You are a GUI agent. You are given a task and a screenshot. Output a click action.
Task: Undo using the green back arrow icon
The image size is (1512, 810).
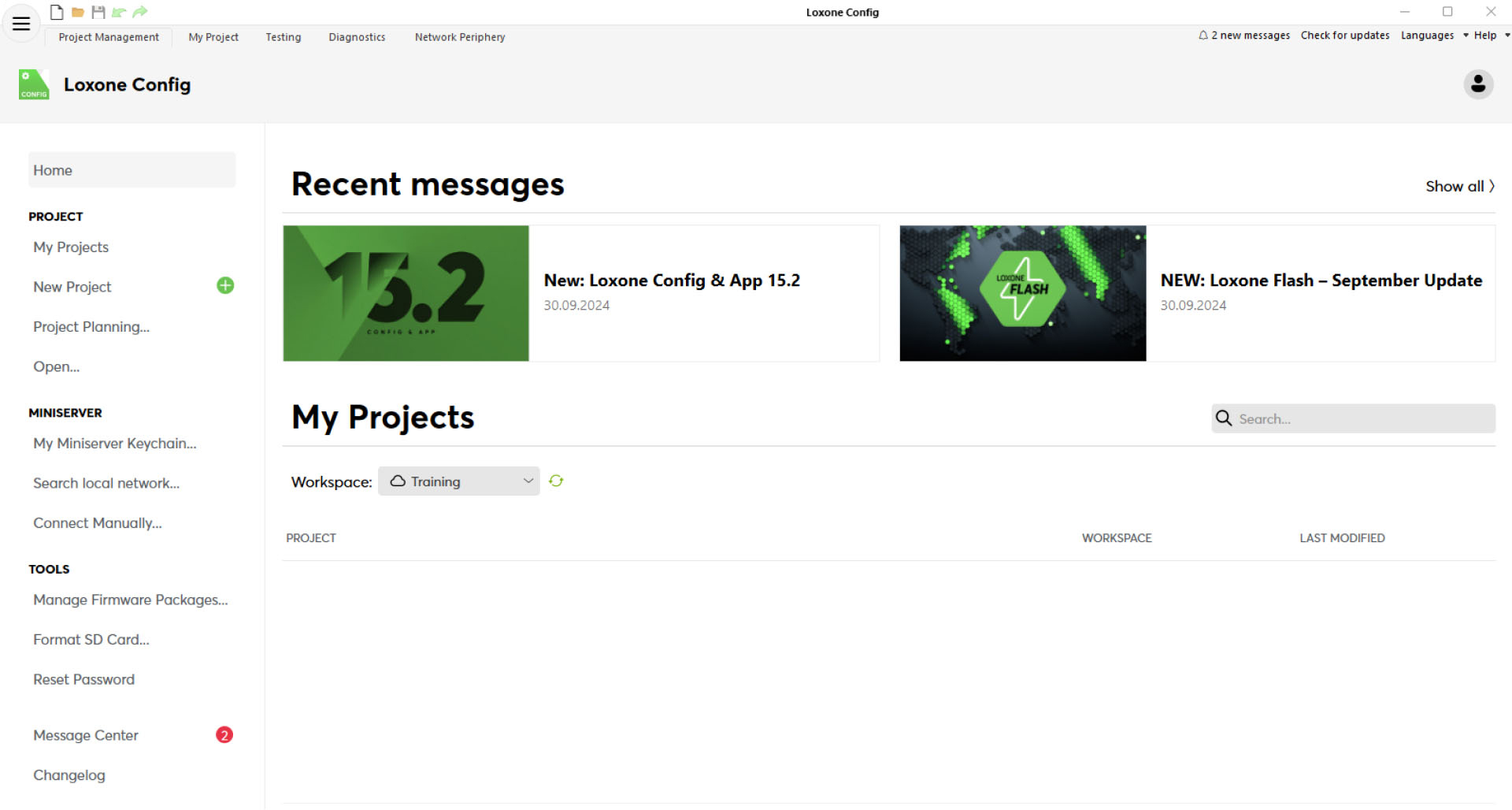click(x=119, y=12)
